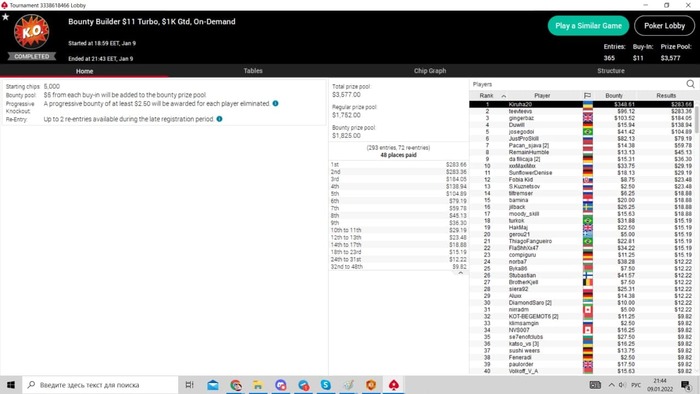Select player Fobia Kid row
The image size is (700, 394).
point(582,179)
